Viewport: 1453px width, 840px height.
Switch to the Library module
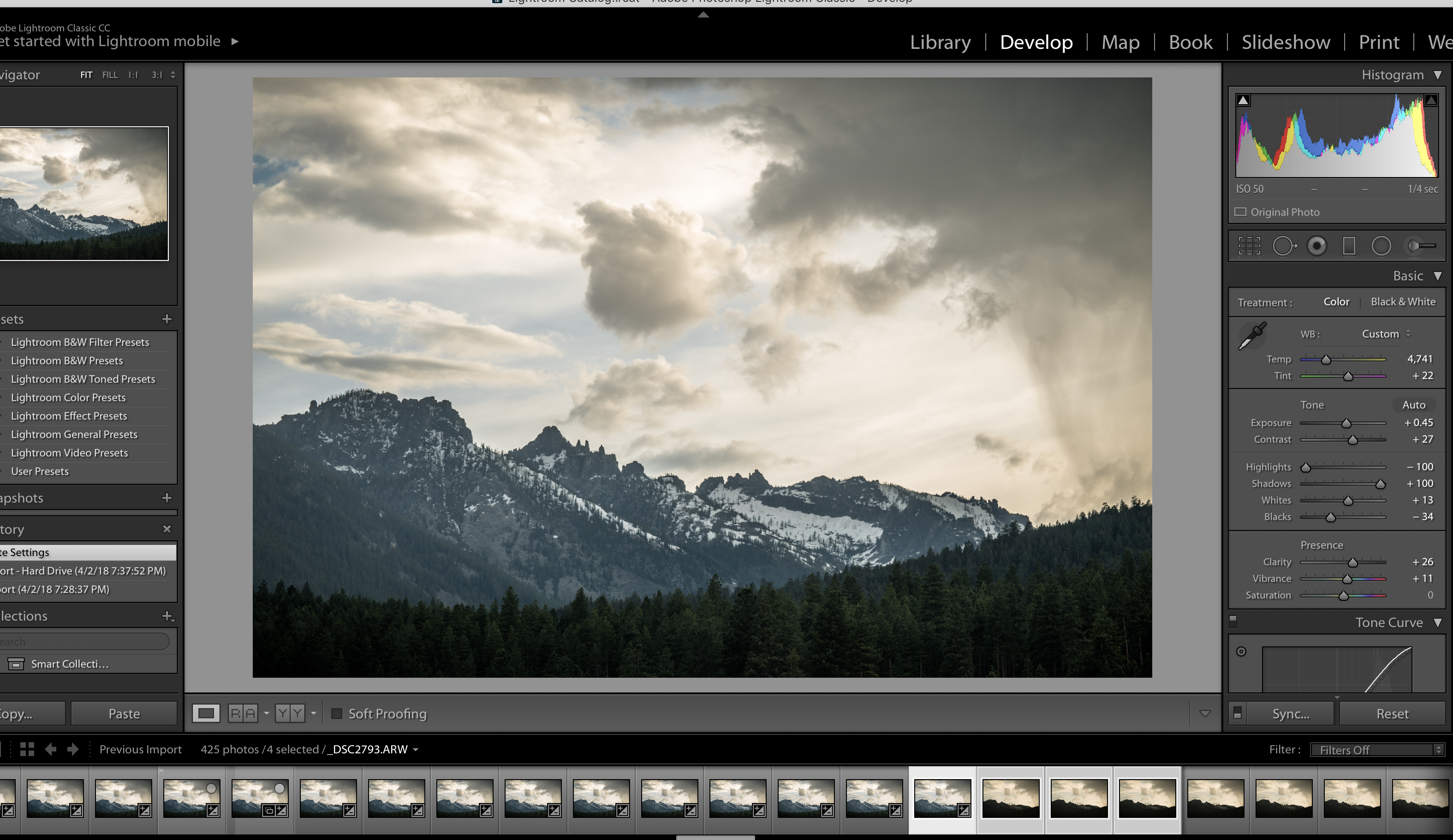click(x=940, y=42)
